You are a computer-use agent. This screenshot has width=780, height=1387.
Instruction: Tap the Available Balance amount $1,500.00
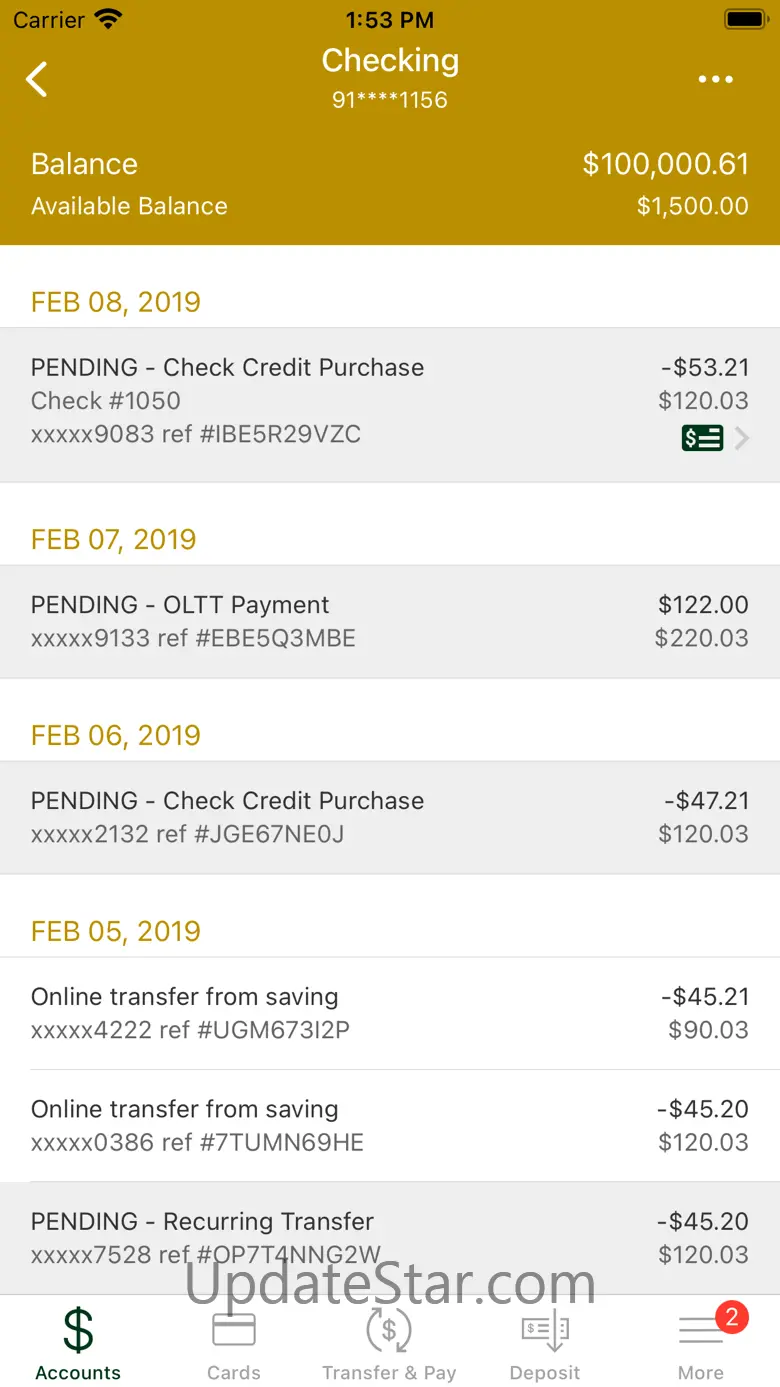(x=692, y=206)
